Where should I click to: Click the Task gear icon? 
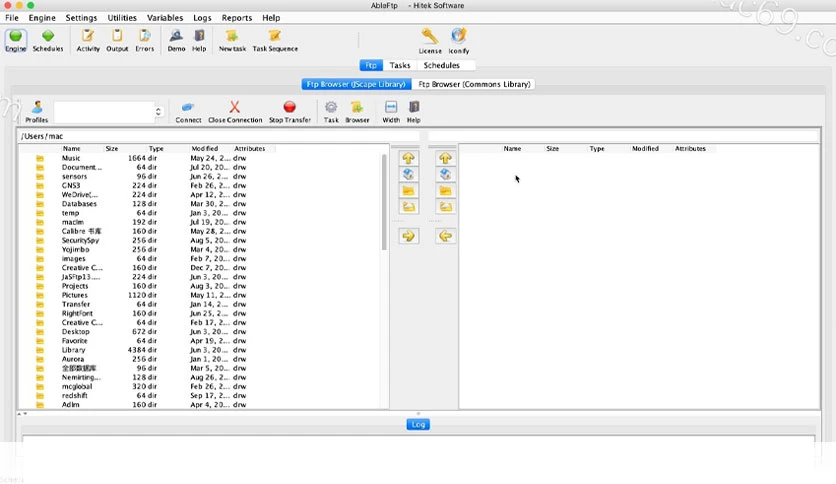(x=331, y=112)
